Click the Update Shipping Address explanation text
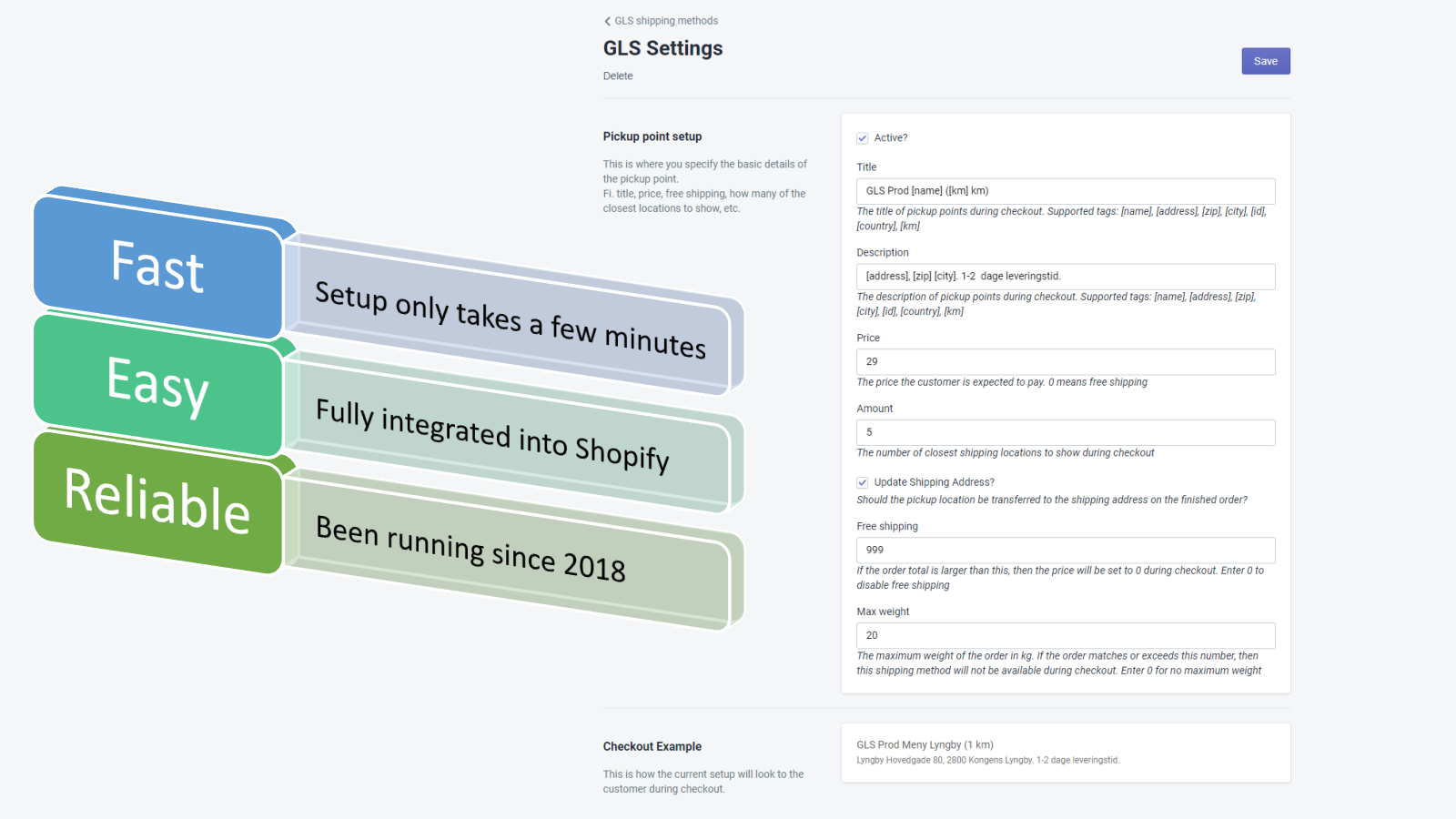 click(x=1052, y=500)
